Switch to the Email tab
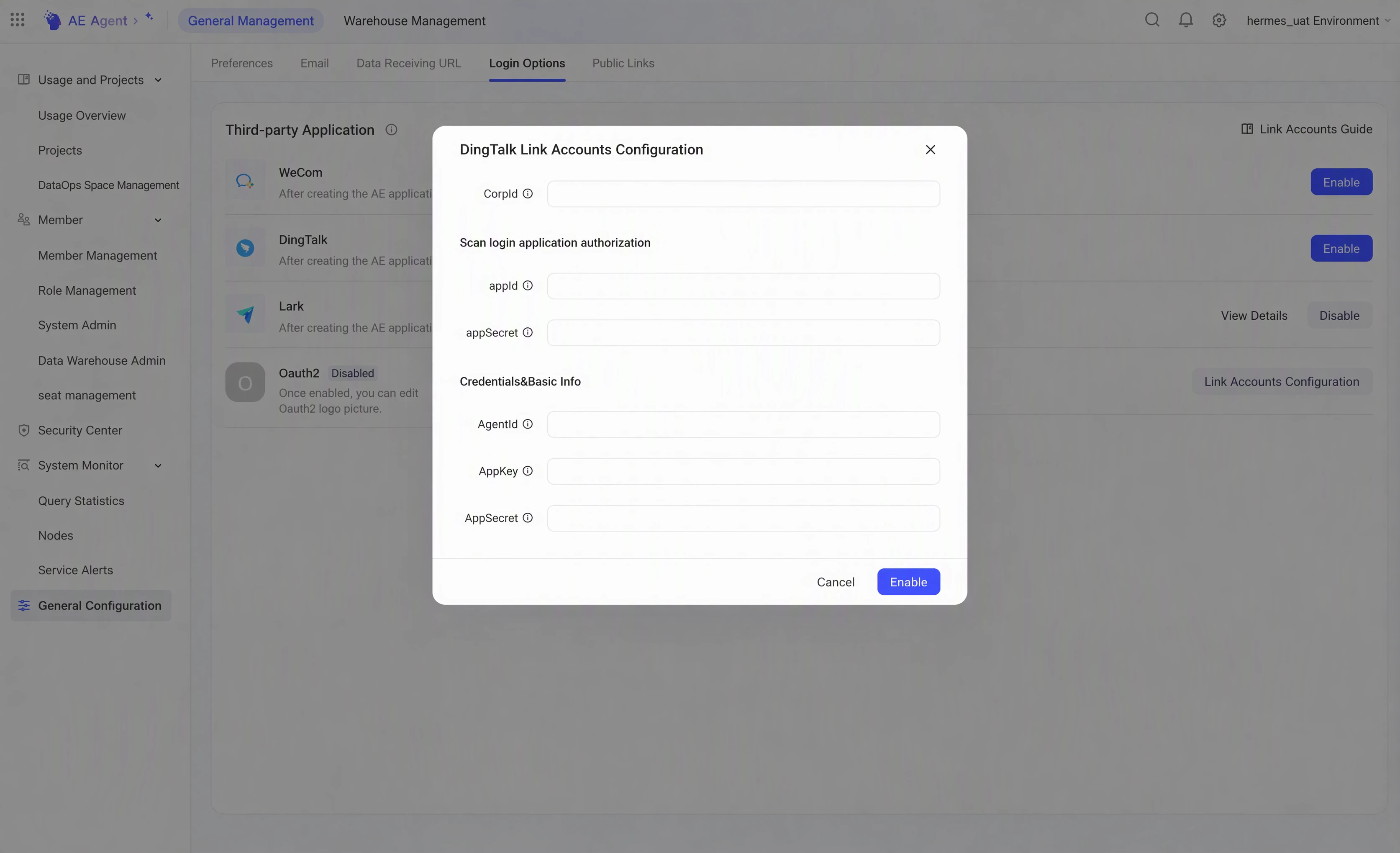 click(314, 63)
